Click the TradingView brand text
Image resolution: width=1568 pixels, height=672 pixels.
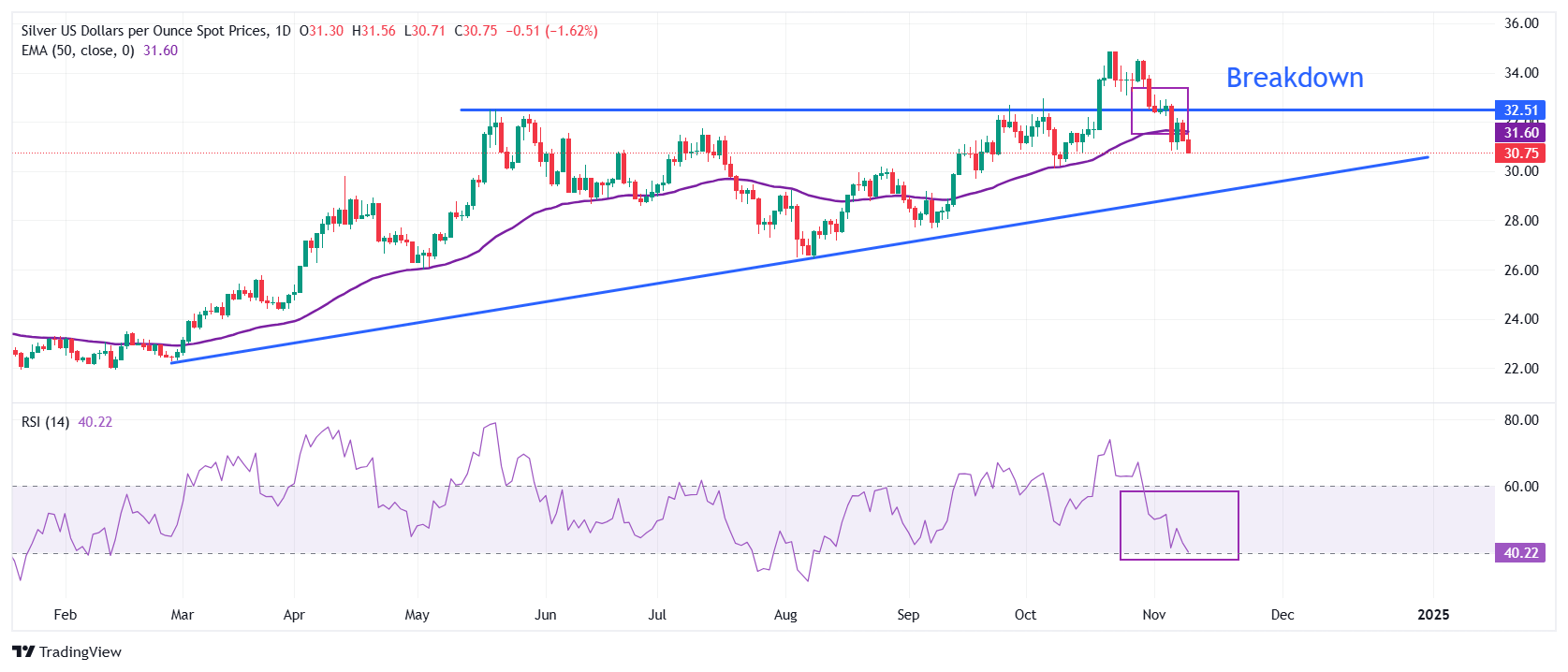click(x=81, y=652)
